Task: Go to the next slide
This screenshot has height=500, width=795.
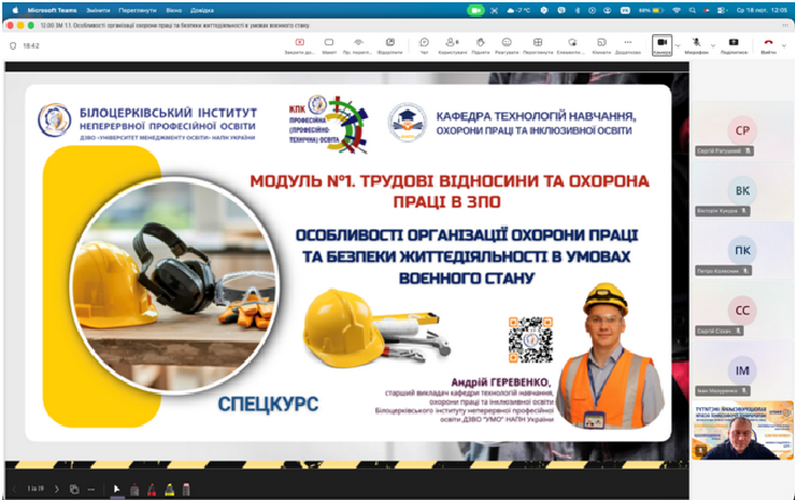Action: pos(57,489)
